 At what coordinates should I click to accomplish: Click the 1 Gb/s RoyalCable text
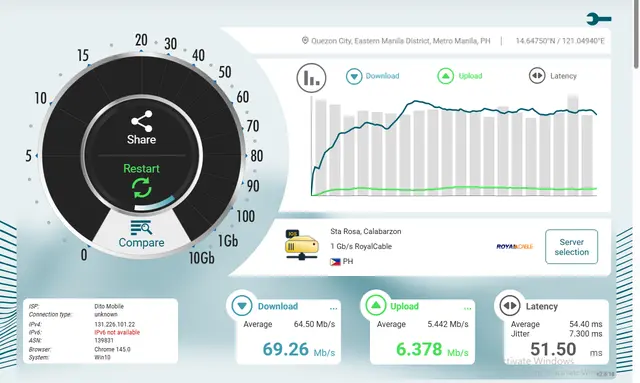(361, 246)
